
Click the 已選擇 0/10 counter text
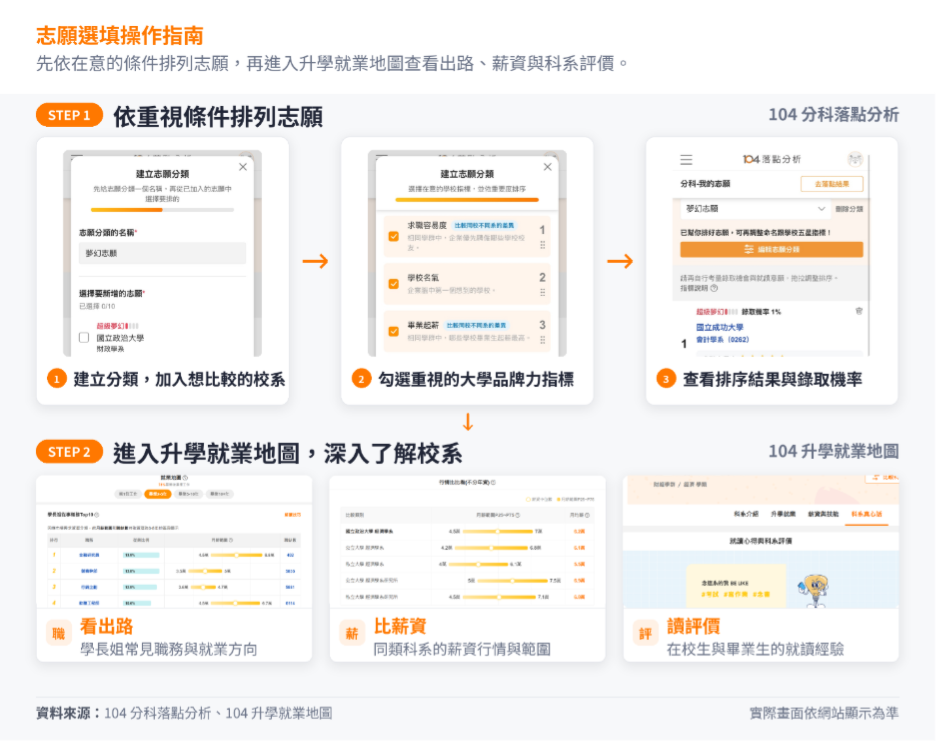pyautogui.click(x=97, y=306)
